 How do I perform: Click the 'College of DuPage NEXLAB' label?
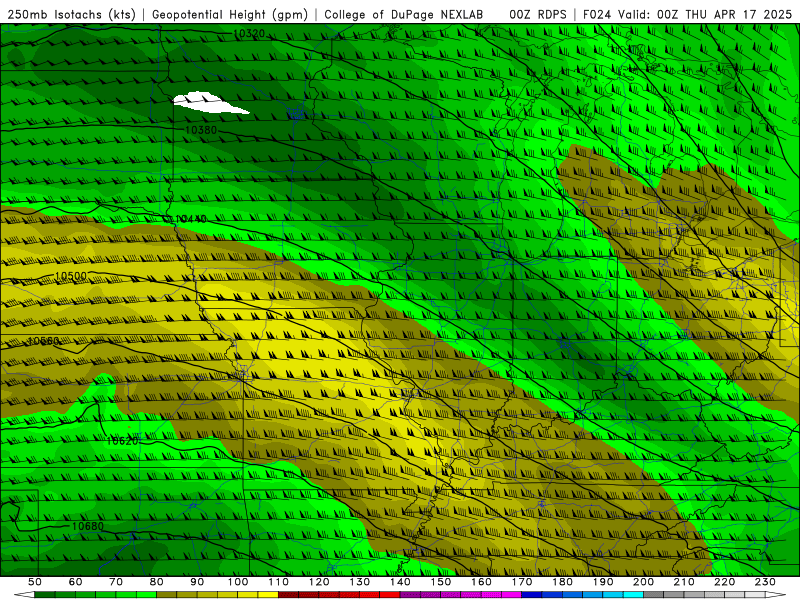403,15
